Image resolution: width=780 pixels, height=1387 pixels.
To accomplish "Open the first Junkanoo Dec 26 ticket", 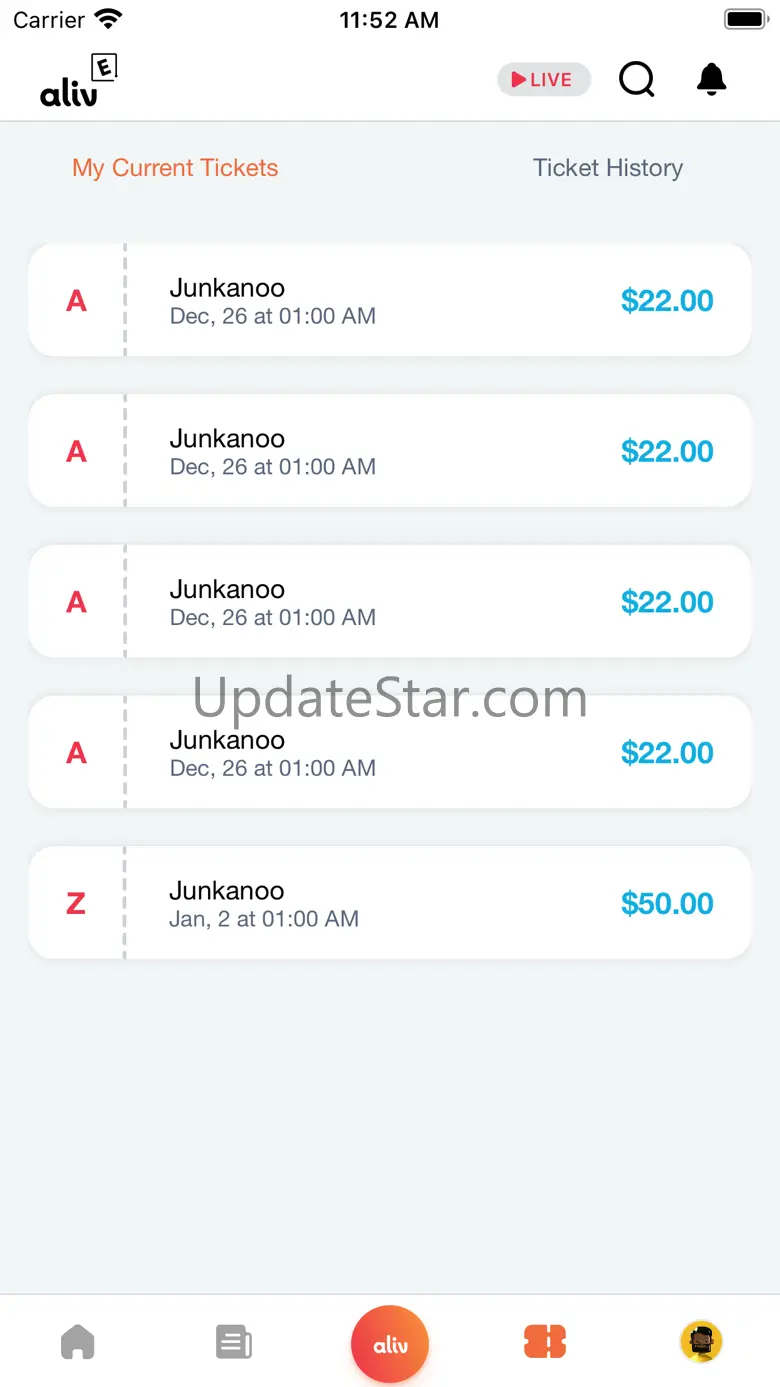I will click(x=390, y=300).
